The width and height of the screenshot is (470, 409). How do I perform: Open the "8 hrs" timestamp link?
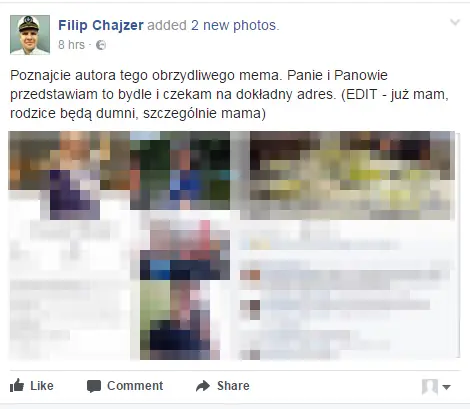click(71, 45)
